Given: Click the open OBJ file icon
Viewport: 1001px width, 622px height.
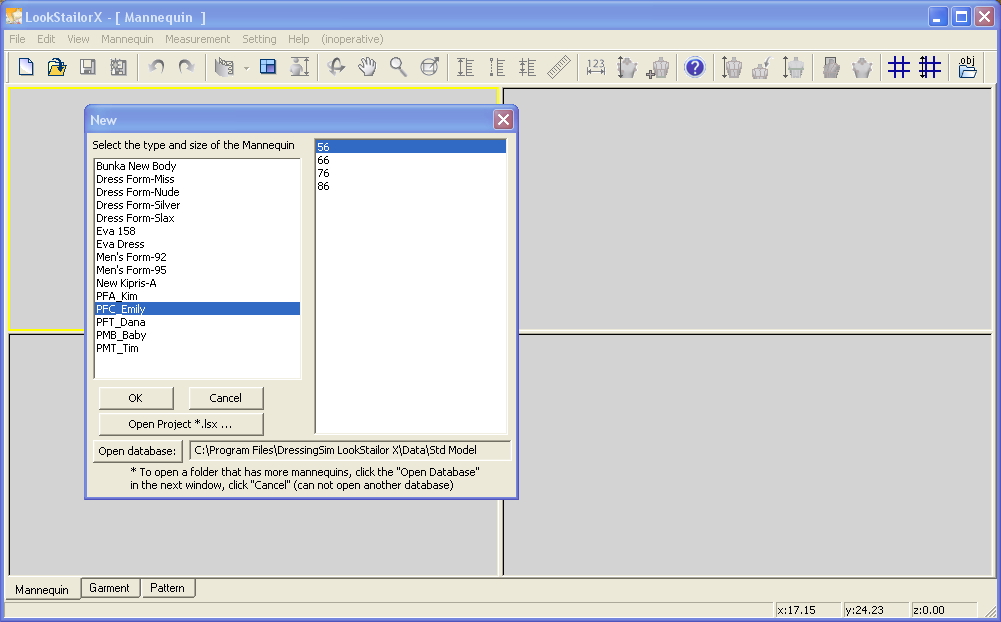Looking at the screenshot, I should coord(968,67).
